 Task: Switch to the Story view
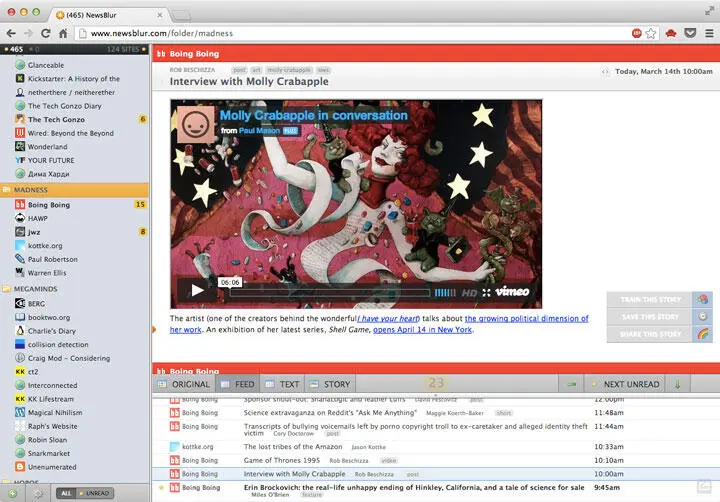click(x=330, y=384)
